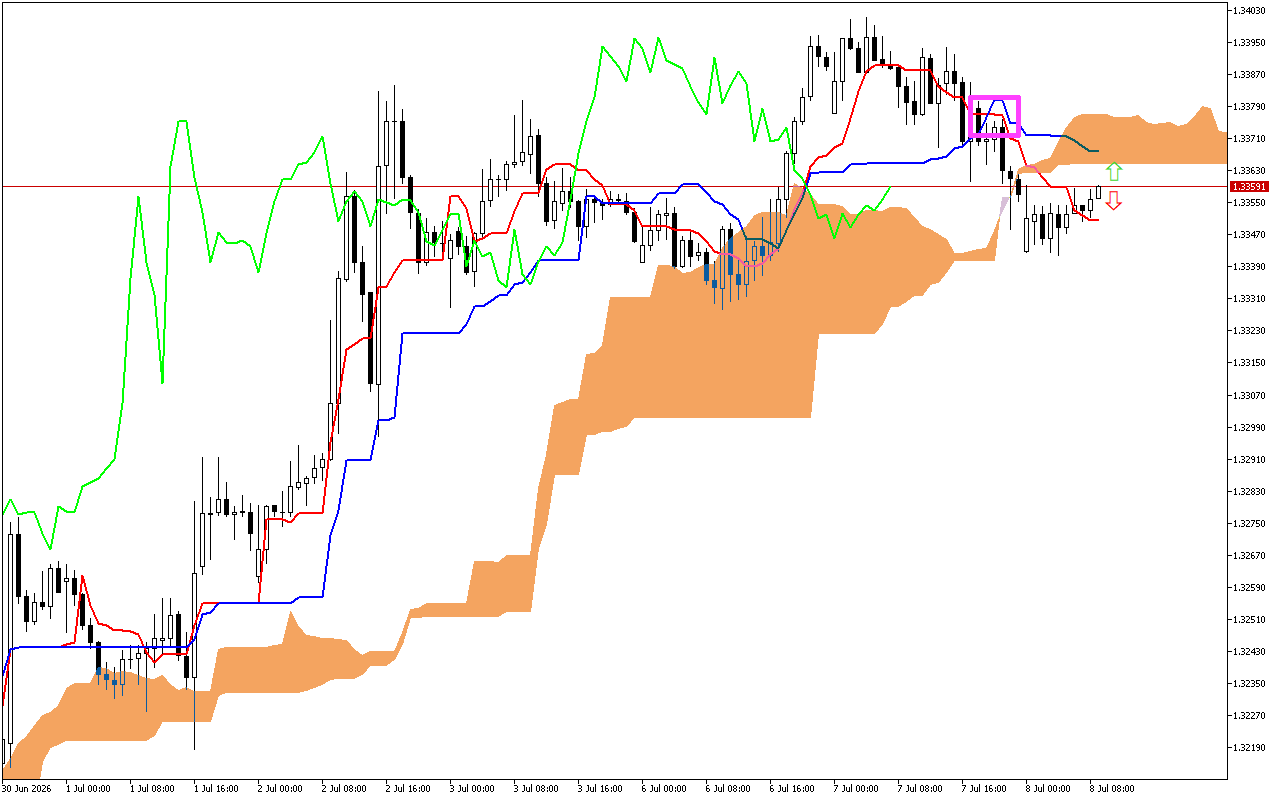Click price level 1.33630 on the axis
This screenshot has height=800, width=1280.
coord(1250,171)
